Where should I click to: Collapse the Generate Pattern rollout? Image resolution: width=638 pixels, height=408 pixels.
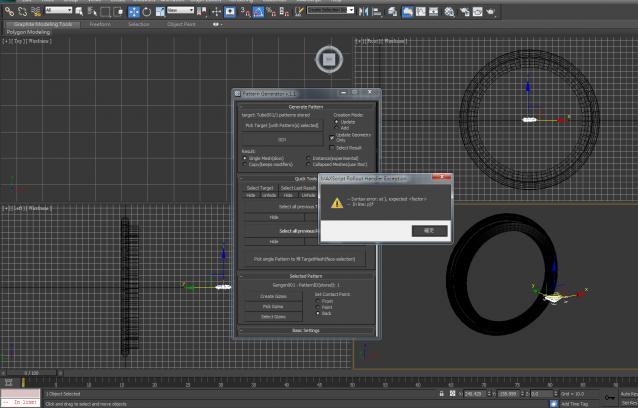tap(306, 107)
